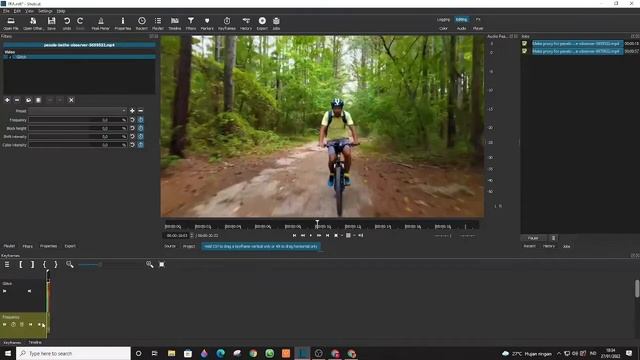Toggle keyframes for Frequency parameter

140,120
